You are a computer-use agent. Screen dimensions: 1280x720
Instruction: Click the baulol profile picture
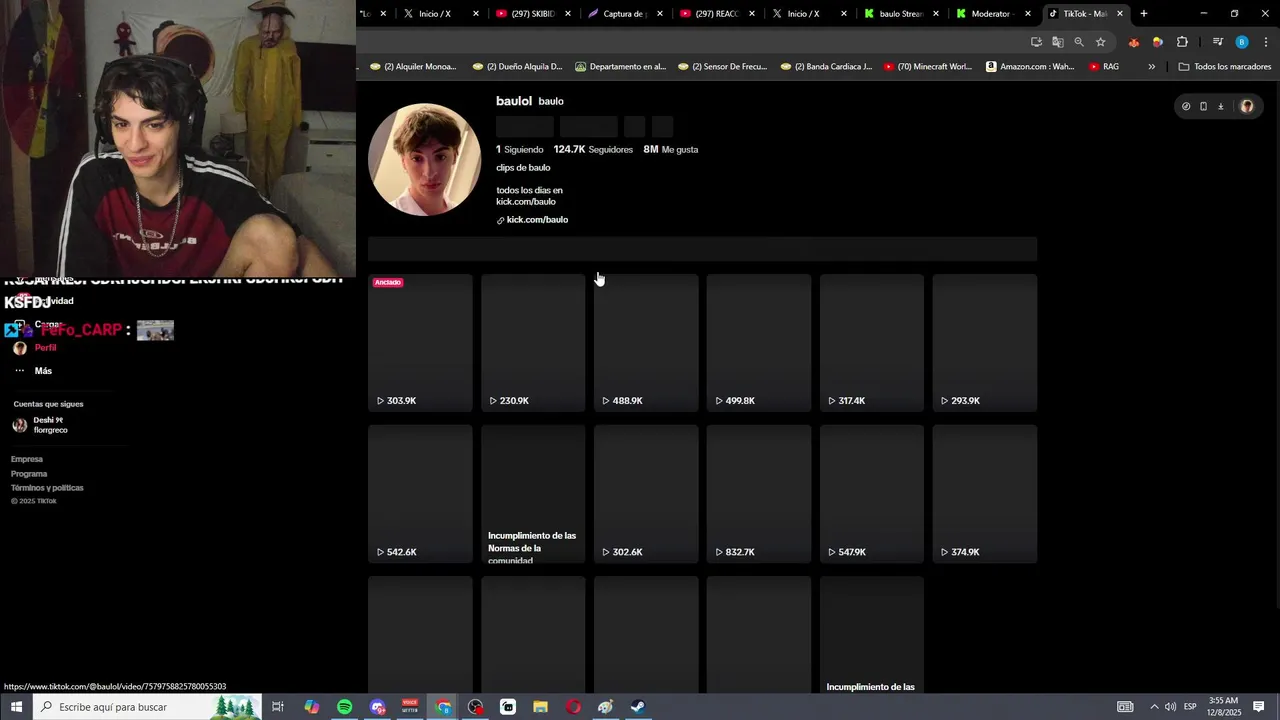click(424, 159)
